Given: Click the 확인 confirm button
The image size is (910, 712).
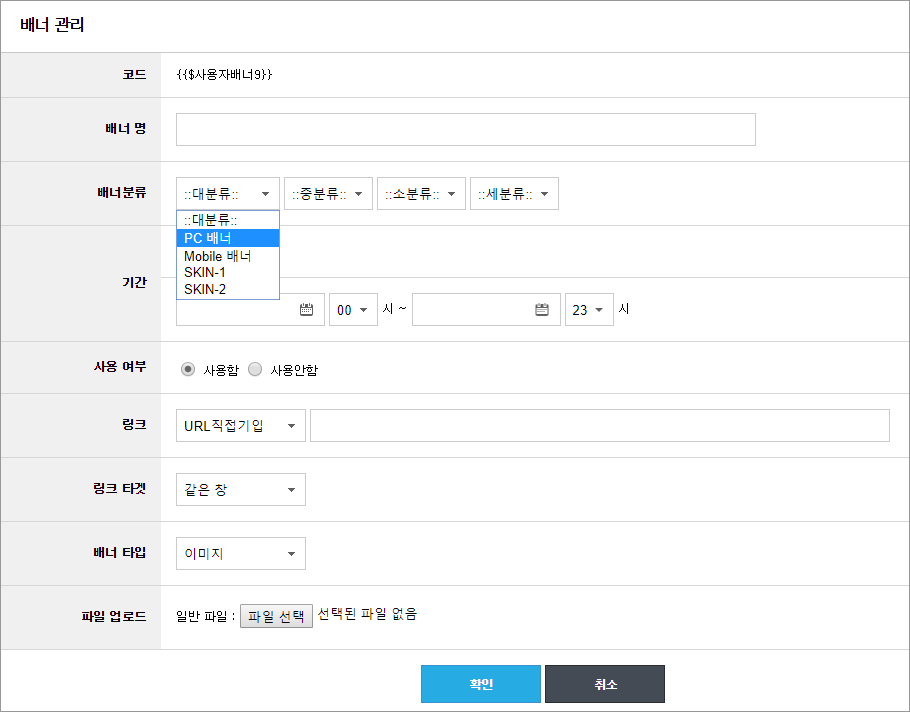Looking at the screenshot, I should pos(481,684).
